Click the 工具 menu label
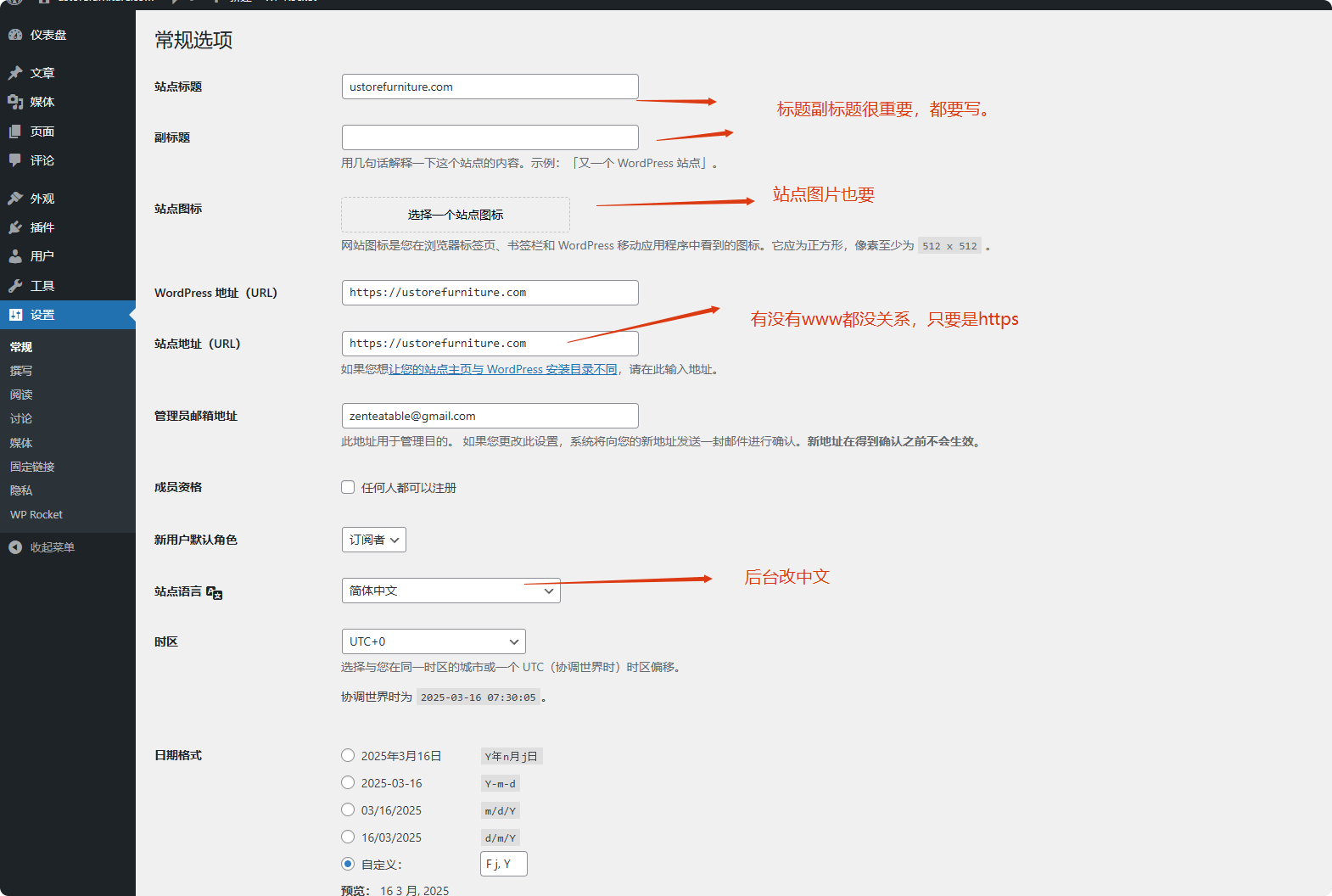This screenshot has height=896, width=1332. 42,286
